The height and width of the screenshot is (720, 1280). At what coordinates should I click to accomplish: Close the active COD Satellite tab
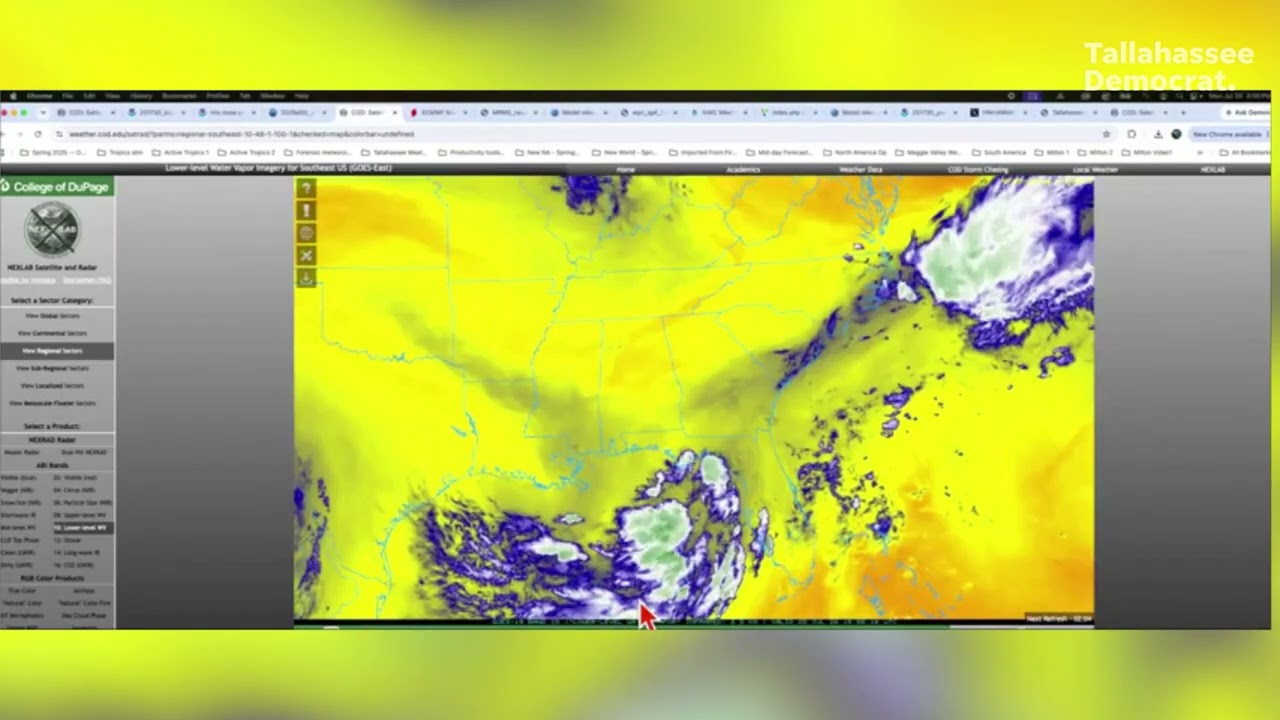click(394, 113)
